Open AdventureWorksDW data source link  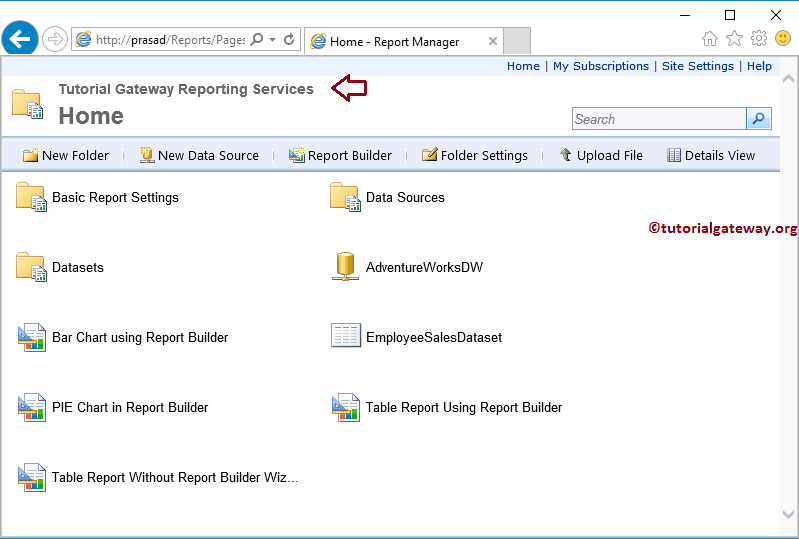click(424, 267)
